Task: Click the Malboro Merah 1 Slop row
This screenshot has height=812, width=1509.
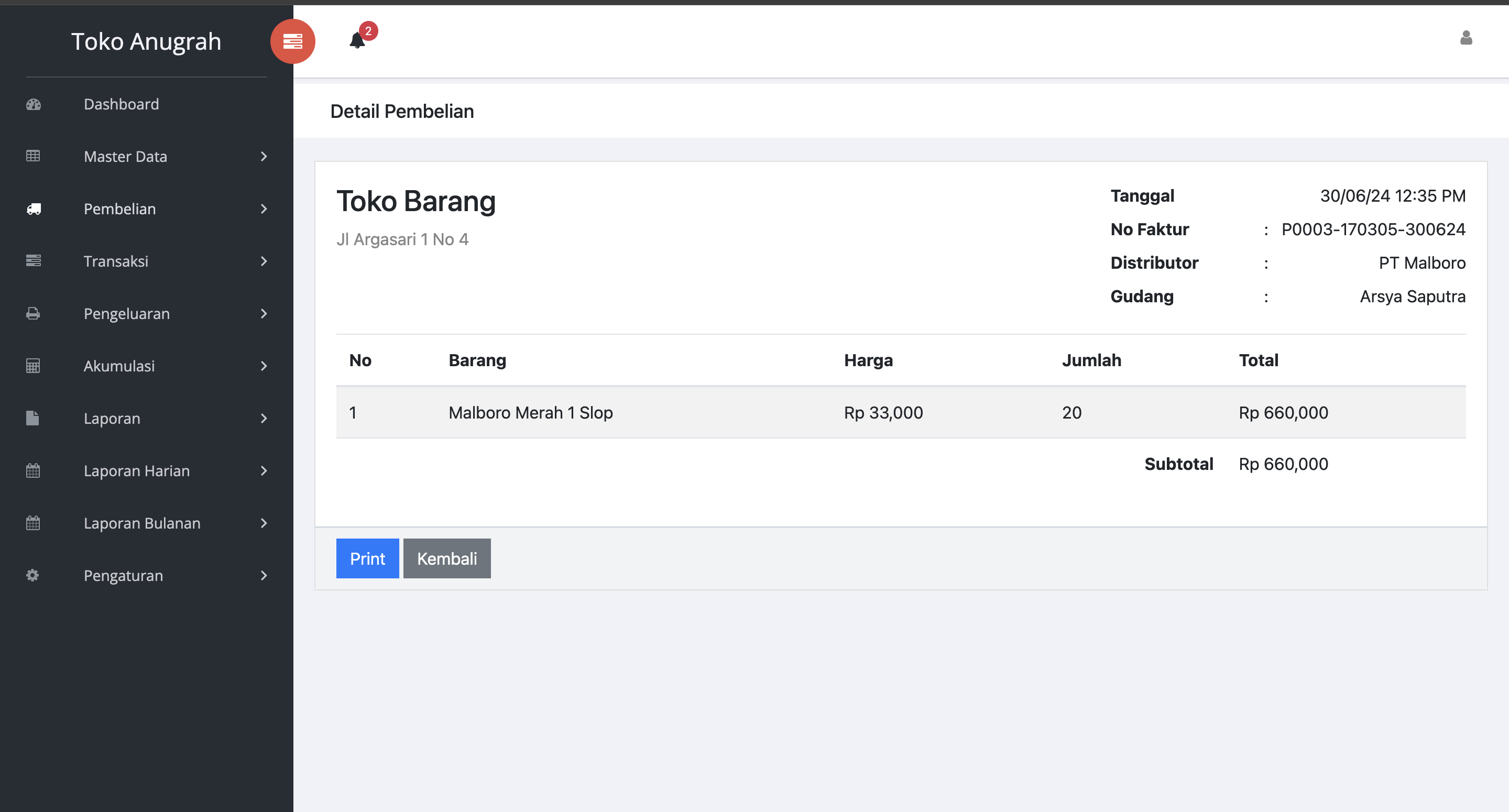Action: tap(530, 412)
